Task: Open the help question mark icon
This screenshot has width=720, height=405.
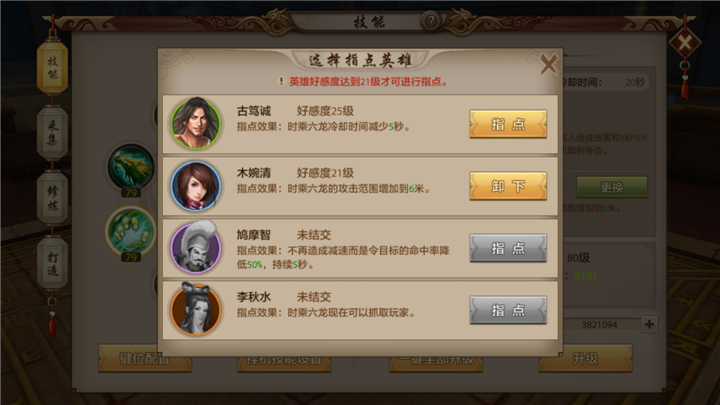Action: click(431, 21)
